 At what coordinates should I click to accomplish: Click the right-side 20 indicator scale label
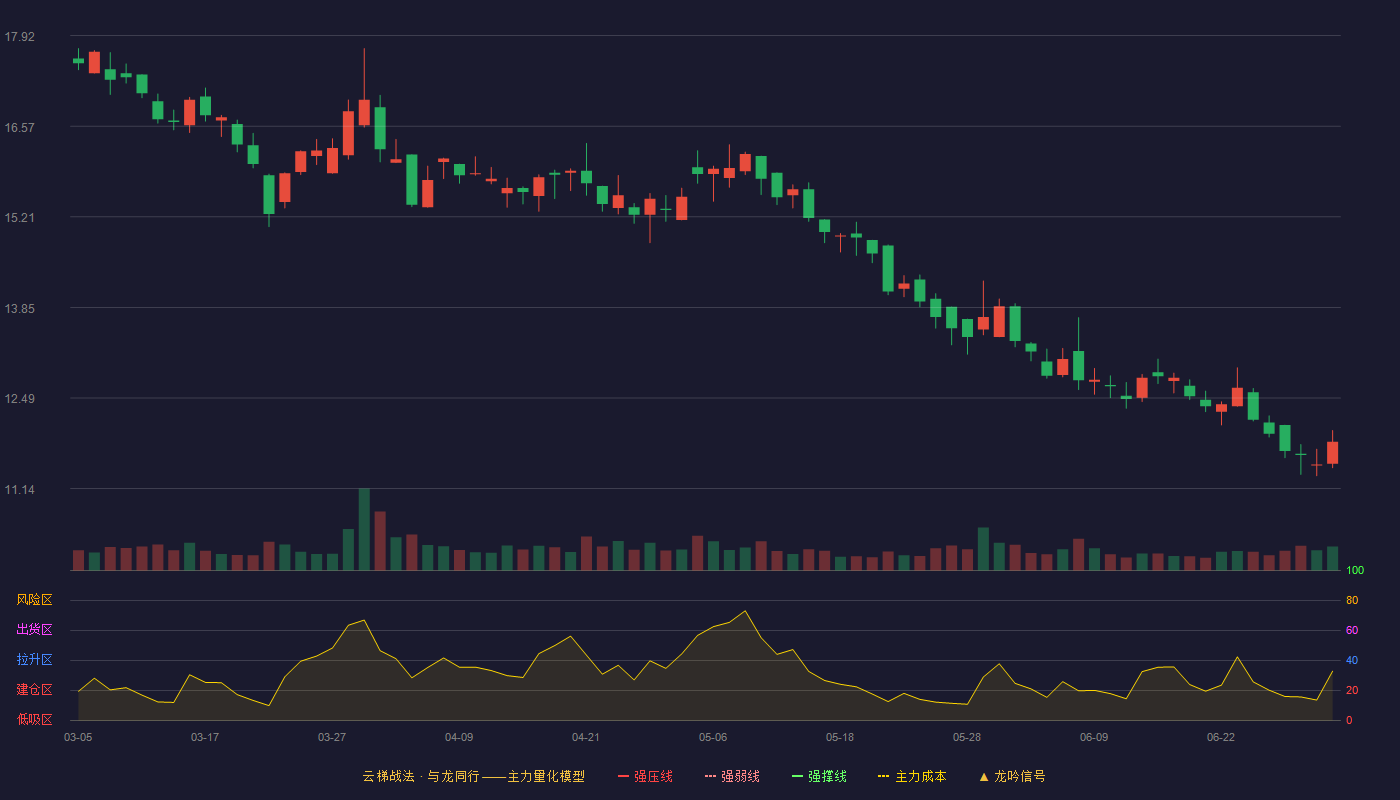(x=1352, y=690)
